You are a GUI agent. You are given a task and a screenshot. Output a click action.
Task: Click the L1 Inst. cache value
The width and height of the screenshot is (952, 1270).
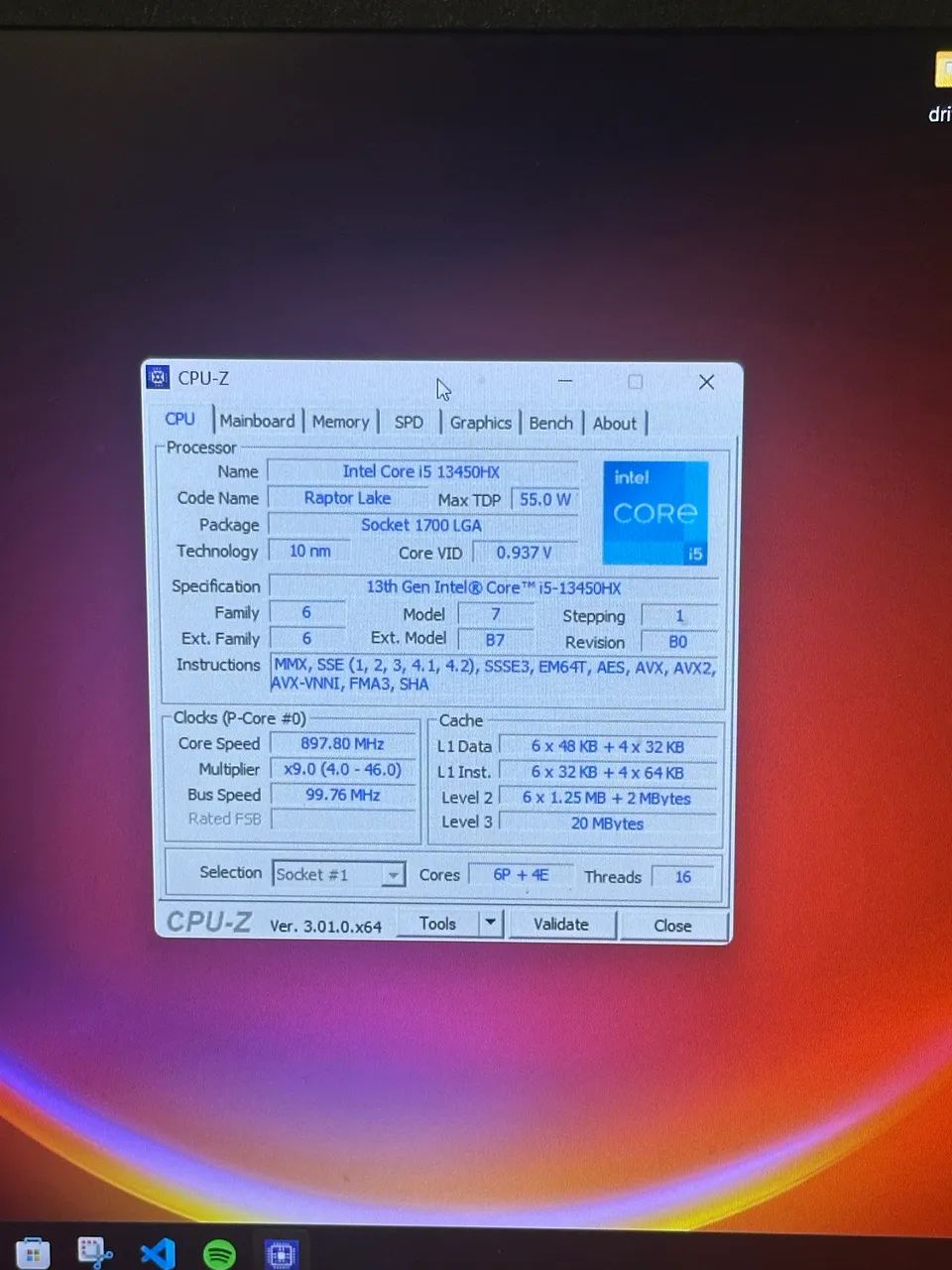tap(607, 772)
